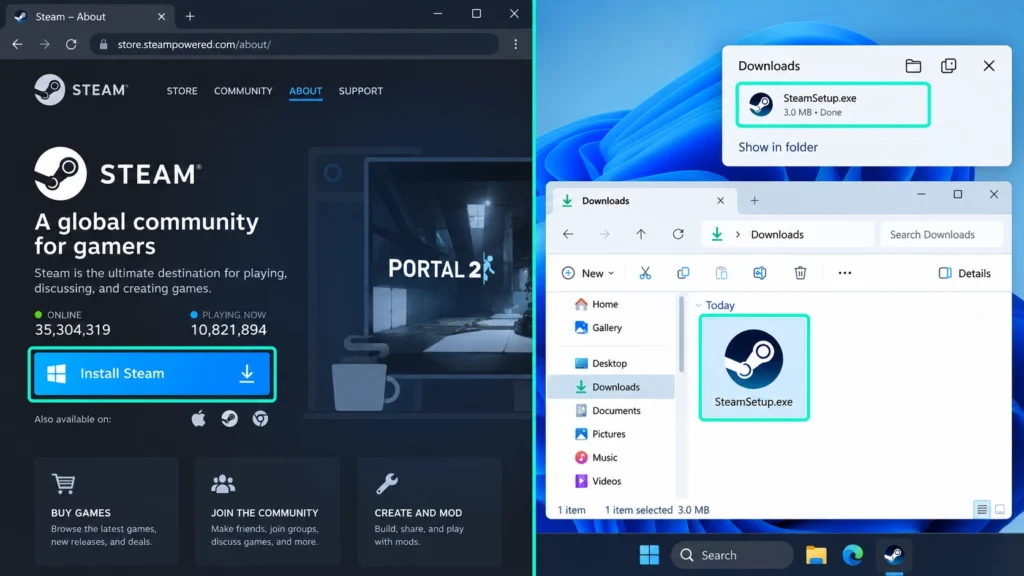Click the Apple macOS availability icon
Screen dimensions: 1024x576
(199, 419)
